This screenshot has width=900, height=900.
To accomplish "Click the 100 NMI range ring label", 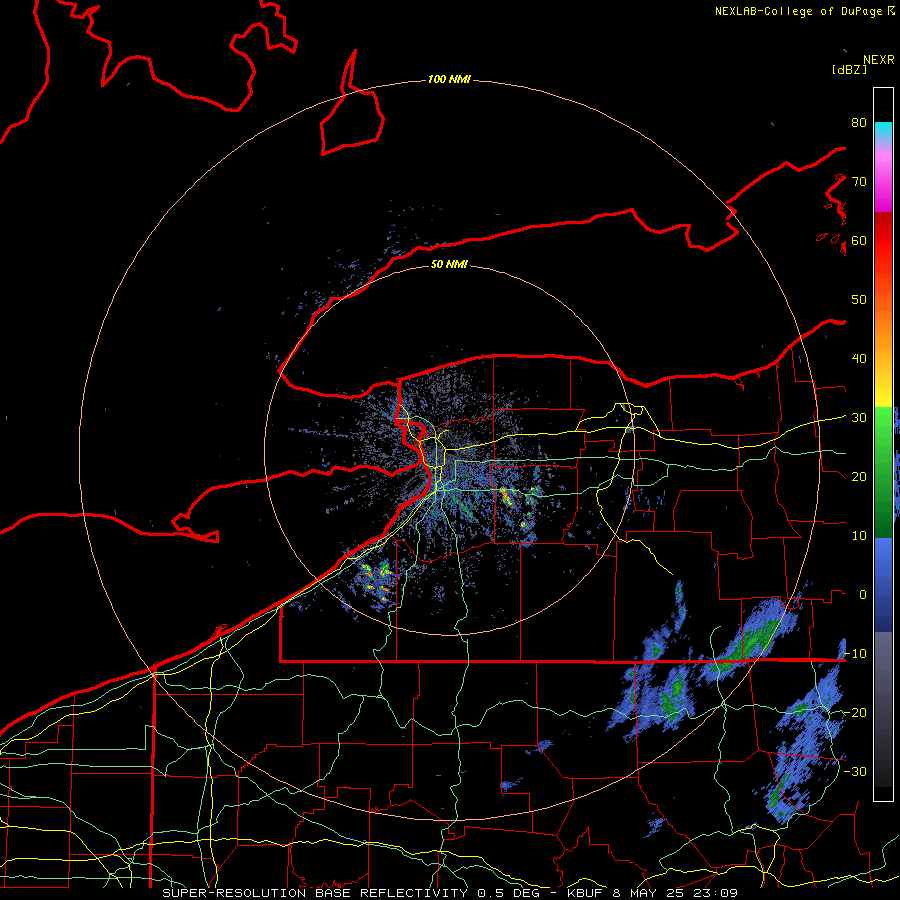I will click(x=449, y=79).
